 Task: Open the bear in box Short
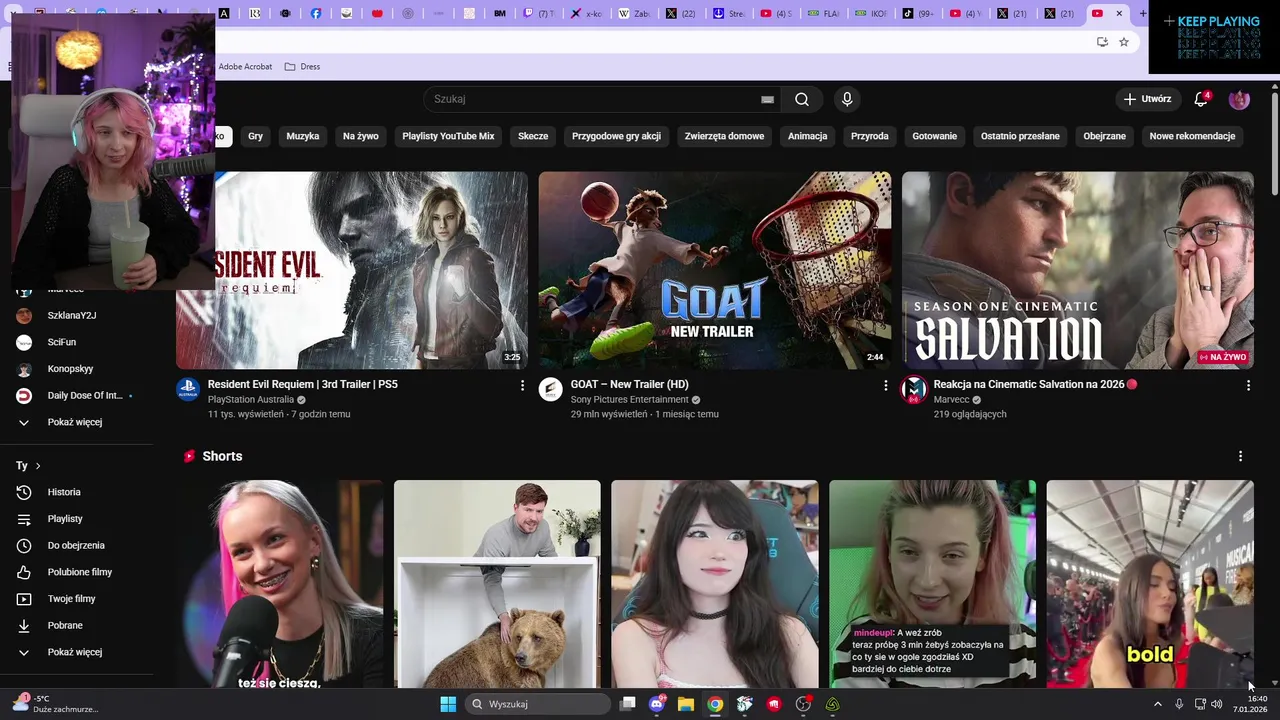point(497,584)
